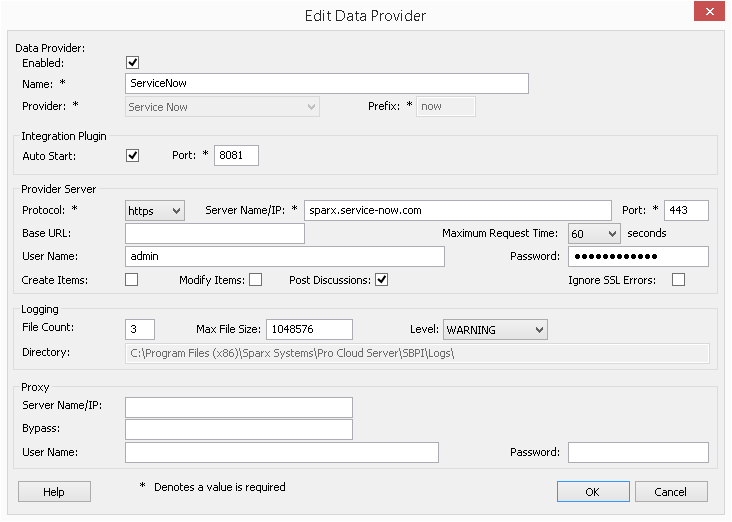Click the OK button
The height and width of the screenshot is (522, 732).
[592, 492]
